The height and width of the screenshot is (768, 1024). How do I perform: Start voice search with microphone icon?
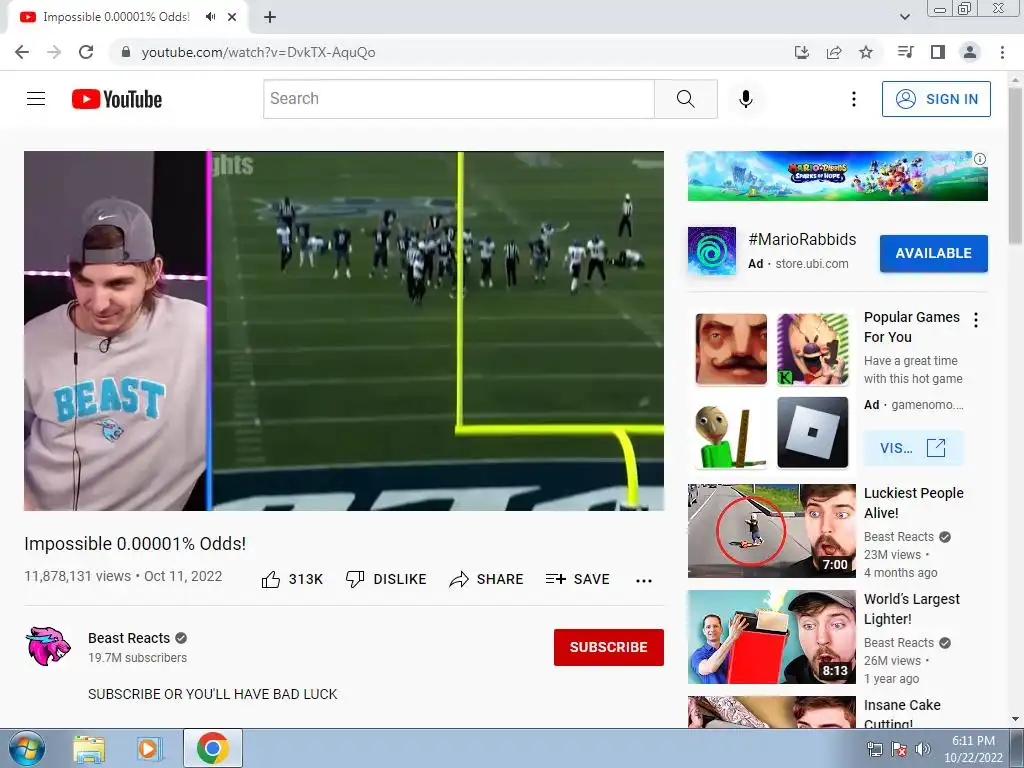pos(746,99)
